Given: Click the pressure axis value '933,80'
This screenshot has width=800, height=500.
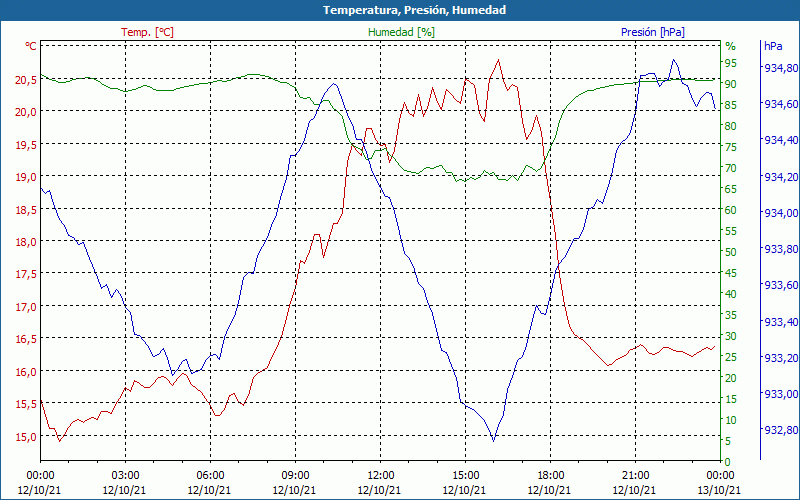Looking at the screenshot, I should 781,249.
